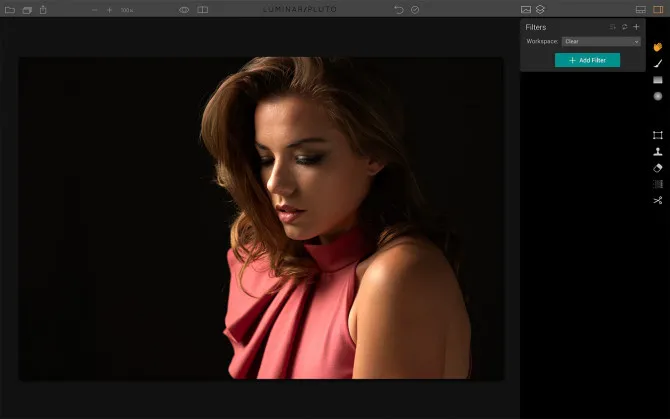Choose the Gradient Mask tool

658,80
